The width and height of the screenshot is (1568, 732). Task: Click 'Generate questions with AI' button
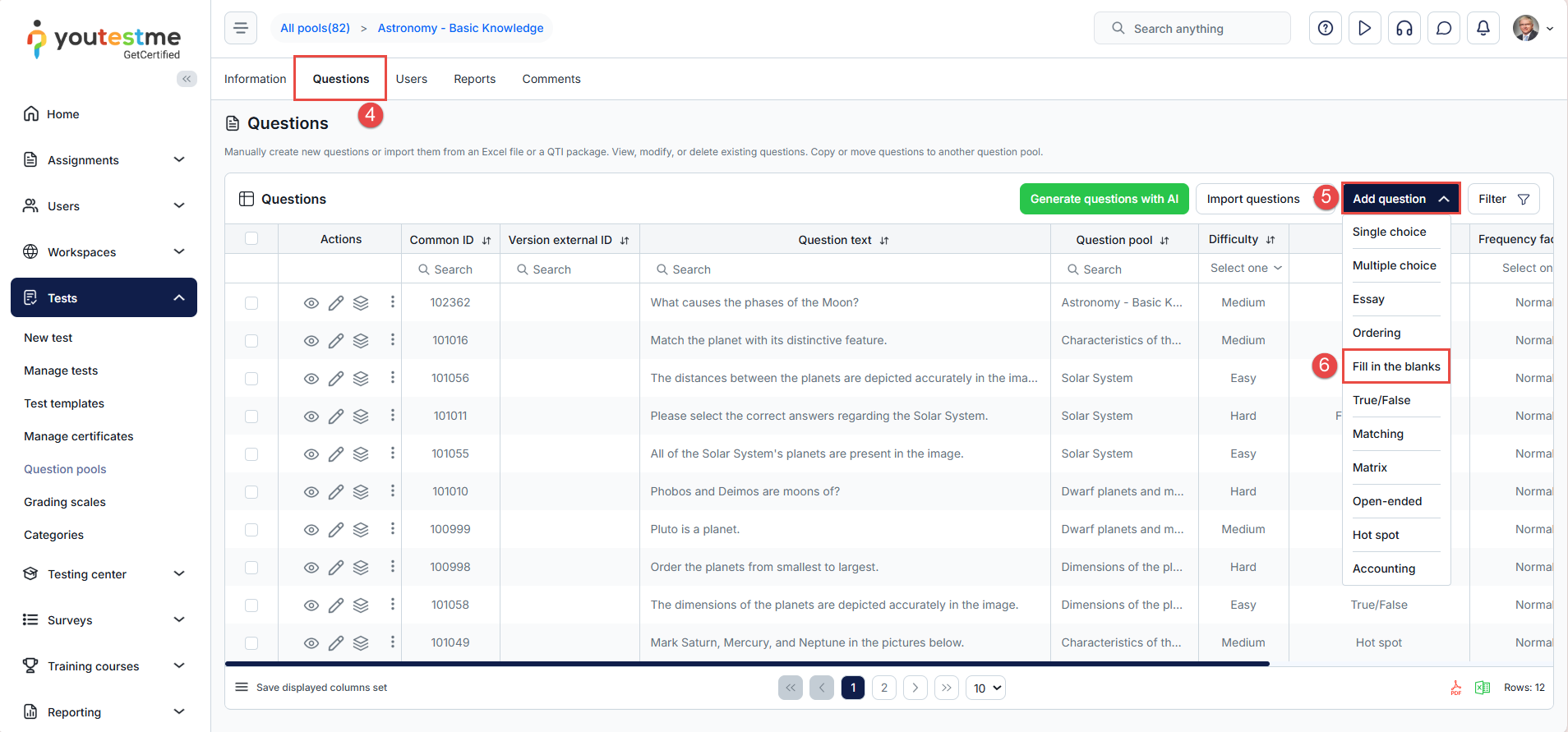tap(1104, 199)
